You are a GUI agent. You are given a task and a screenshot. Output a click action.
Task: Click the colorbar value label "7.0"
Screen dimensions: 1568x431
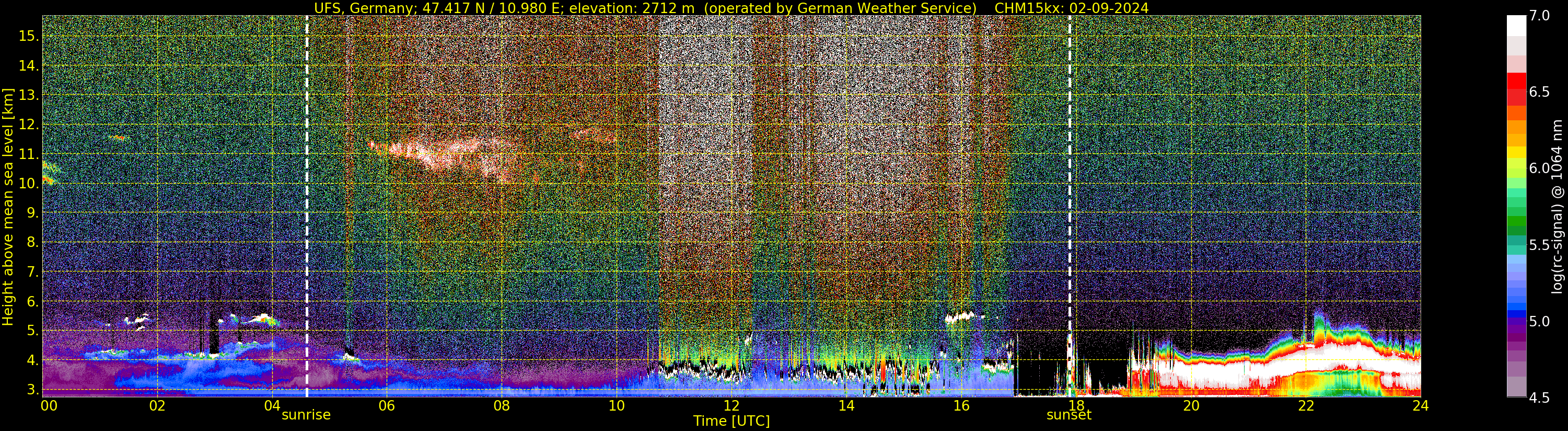(x=1539, y=16)
